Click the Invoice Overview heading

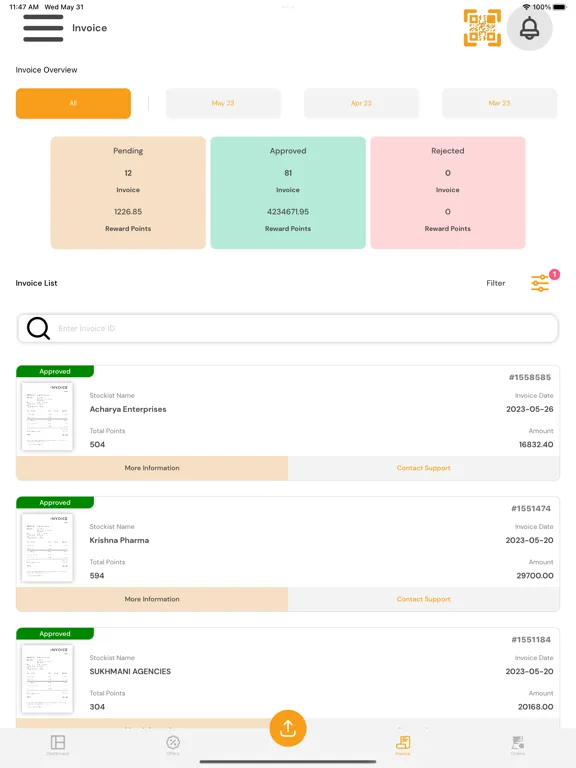47,70
